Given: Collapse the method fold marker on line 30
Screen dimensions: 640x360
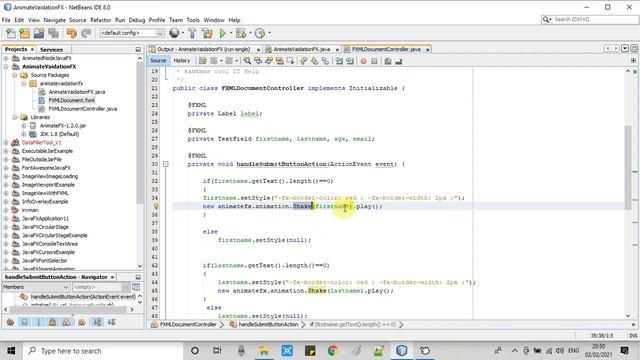Looking at the screenshot, I should [x=166, y=164].
